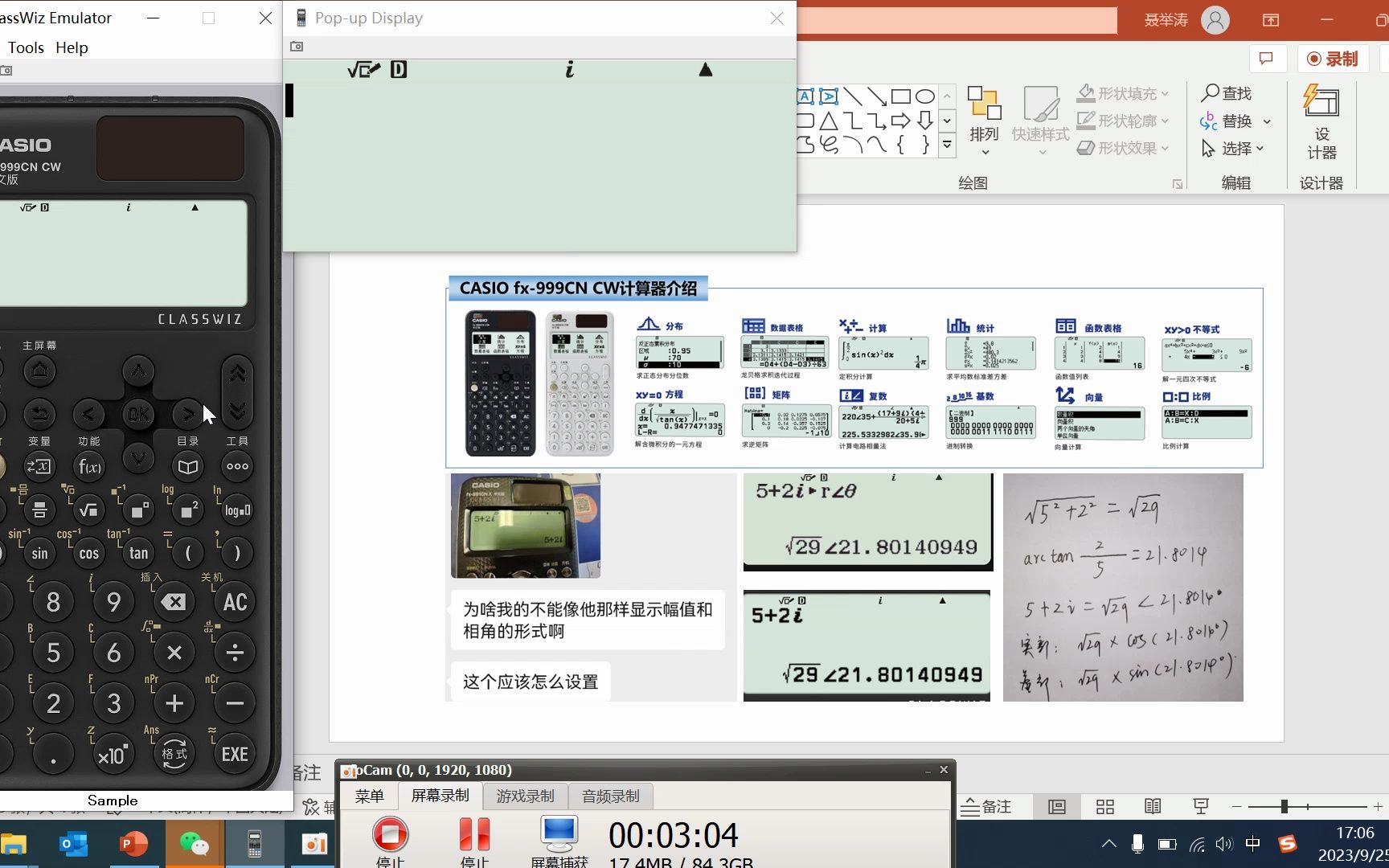The height and width of the screenshot is (868, 1389).
Task: Click the calculator's left arrow key
Action: 88,414
